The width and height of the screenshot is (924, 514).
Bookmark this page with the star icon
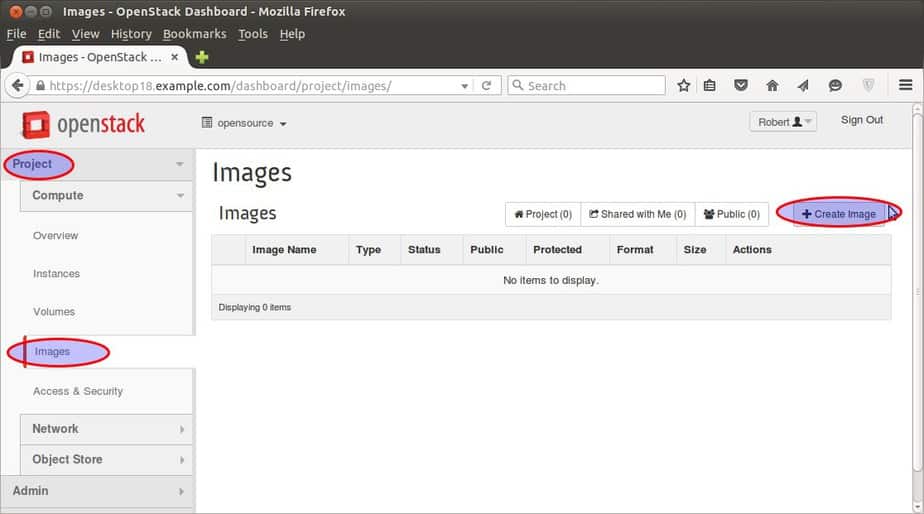pyautogui.click(x=684, y=85)
